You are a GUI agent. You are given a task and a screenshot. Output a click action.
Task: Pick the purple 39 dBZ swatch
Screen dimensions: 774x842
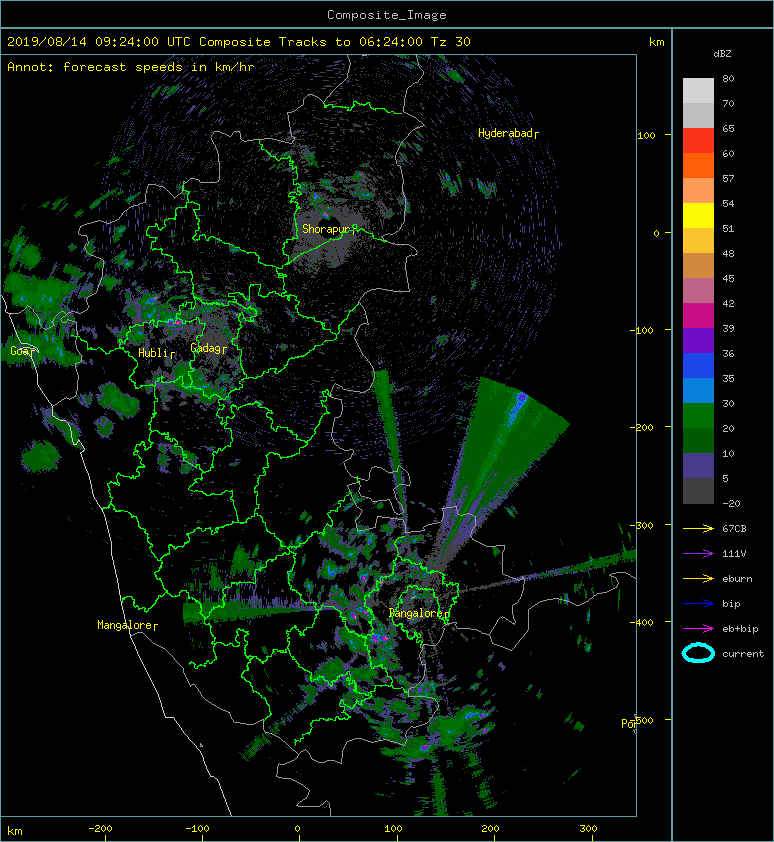[x=698, y=340]
